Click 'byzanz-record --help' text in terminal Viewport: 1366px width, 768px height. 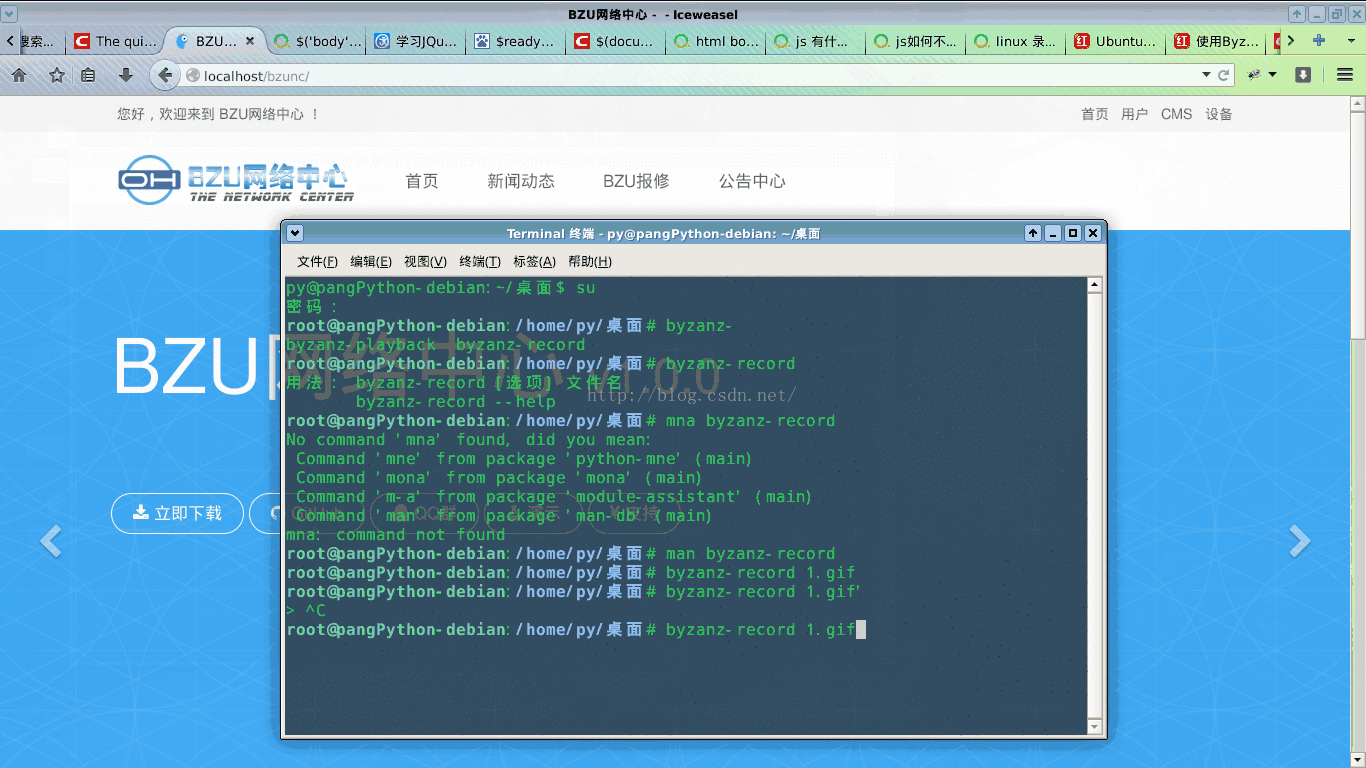pos(456,401)
